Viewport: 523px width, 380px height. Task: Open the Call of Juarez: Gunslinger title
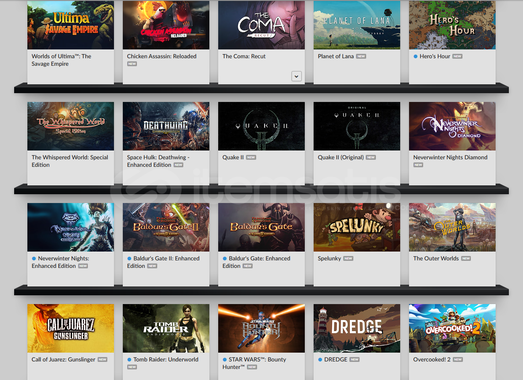[63, 359]
